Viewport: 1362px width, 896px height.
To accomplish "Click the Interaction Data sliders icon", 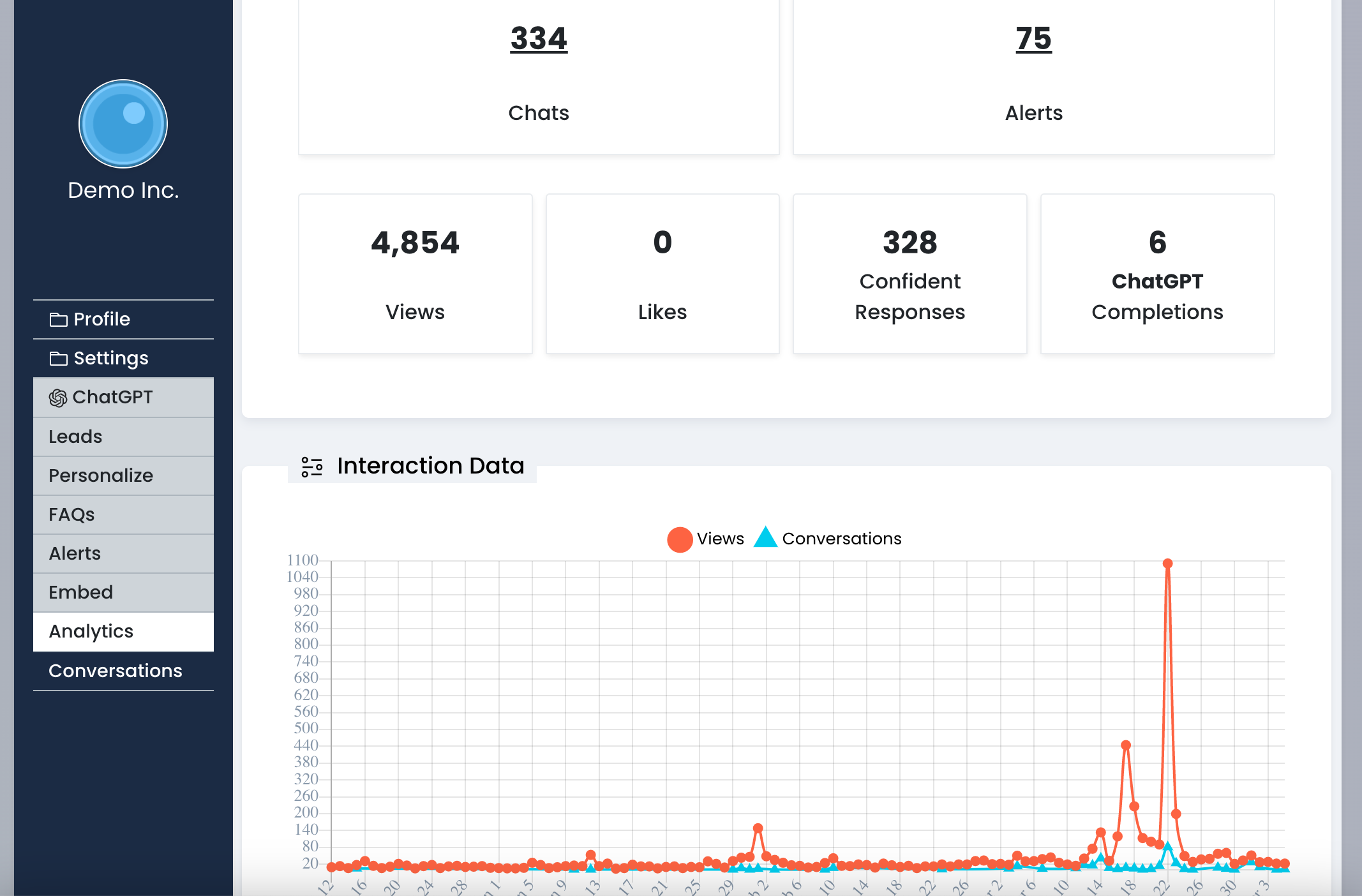I will [312, 467].
